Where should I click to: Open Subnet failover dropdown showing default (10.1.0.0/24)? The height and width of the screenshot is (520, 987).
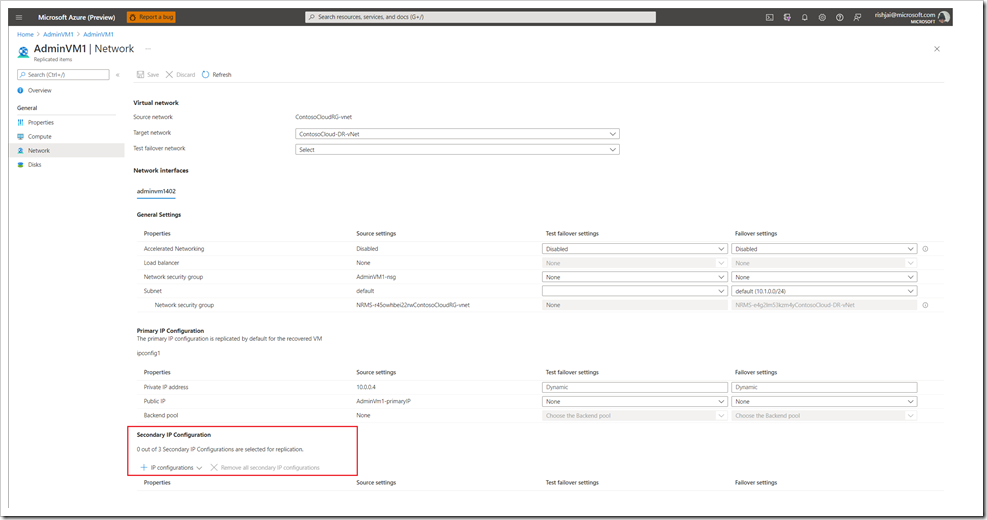[824, 291]
